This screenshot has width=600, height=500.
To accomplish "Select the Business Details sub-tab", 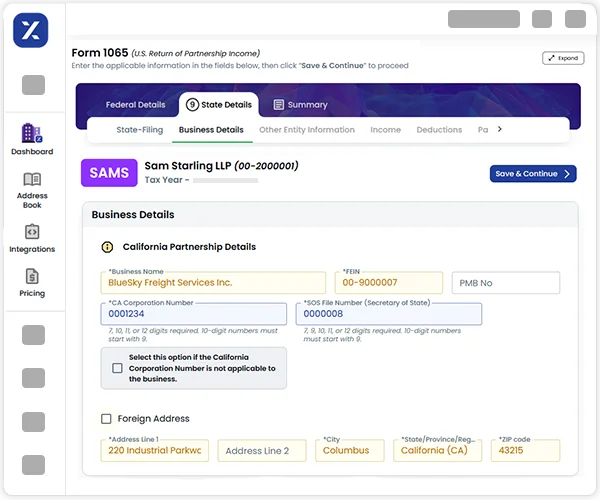I will [x=211, y=130].
